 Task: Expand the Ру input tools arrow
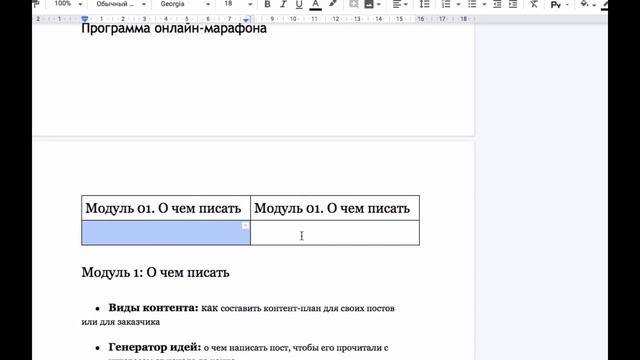pyautogui.click(x=567, y=4)
